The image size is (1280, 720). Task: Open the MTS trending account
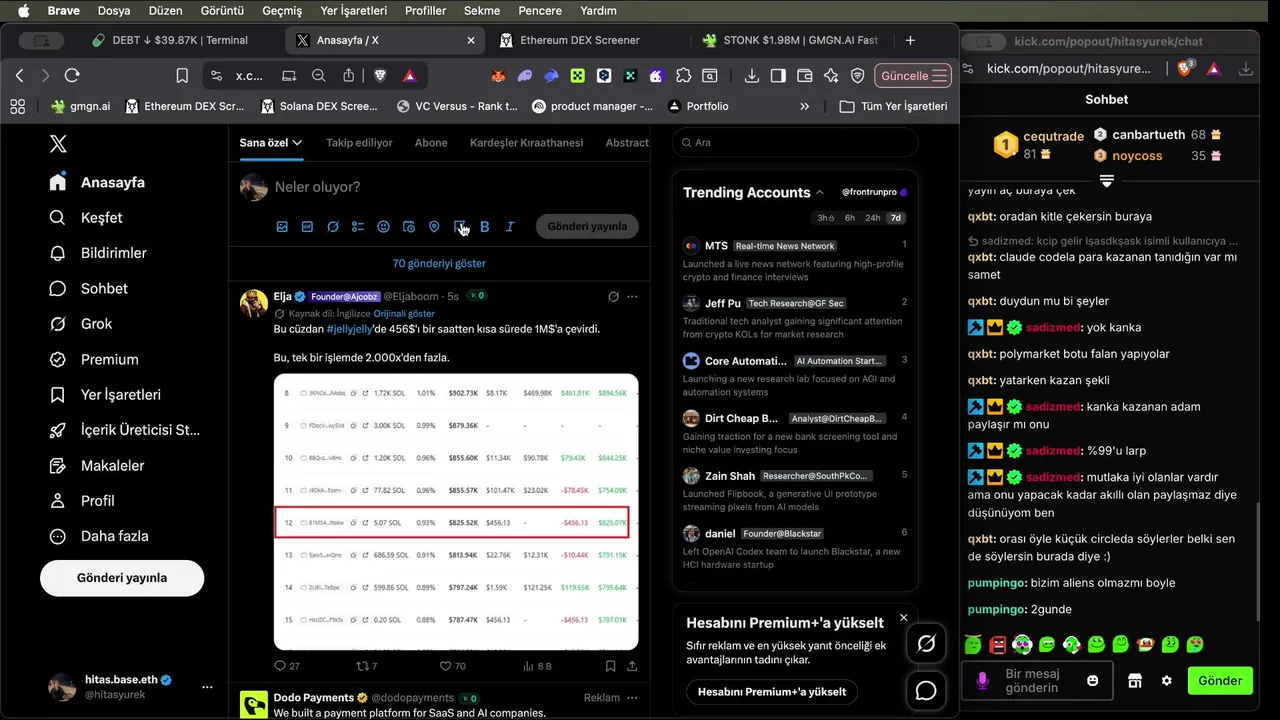pos(795,260)
